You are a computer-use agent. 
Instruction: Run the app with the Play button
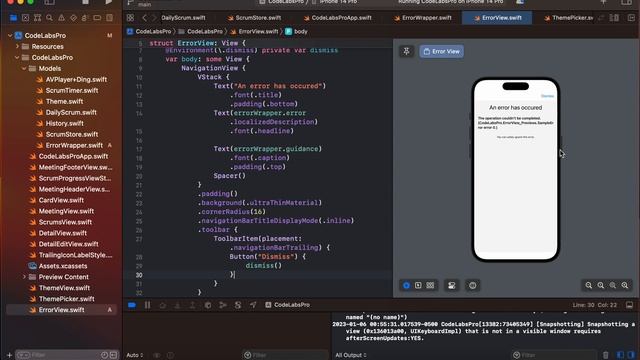click(109, 2)
